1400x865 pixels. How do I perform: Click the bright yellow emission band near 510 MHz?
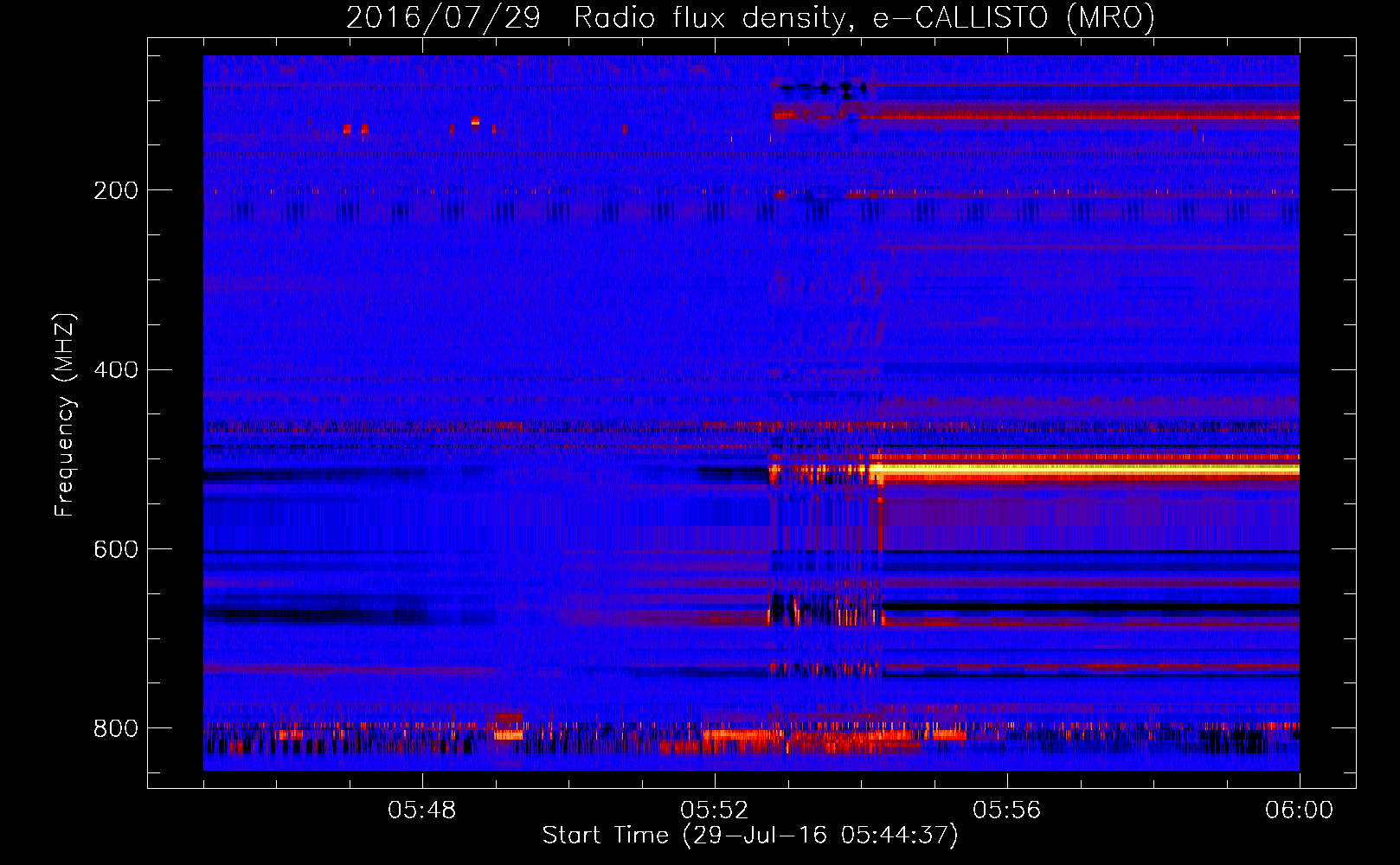click(1090, 469)
